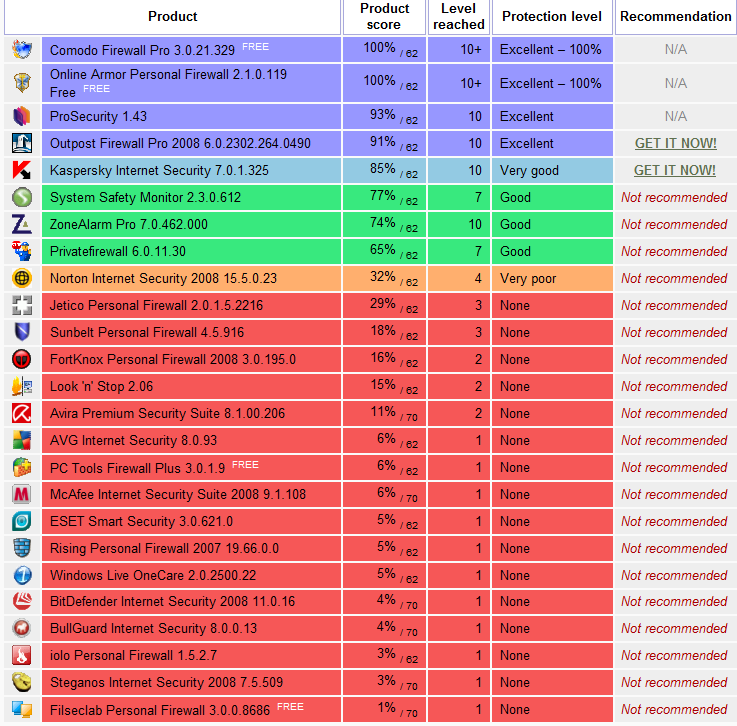Click the iolo Personal Firewall icon
The width and height of the screenshot is (737, 726).
pos(22,656)
